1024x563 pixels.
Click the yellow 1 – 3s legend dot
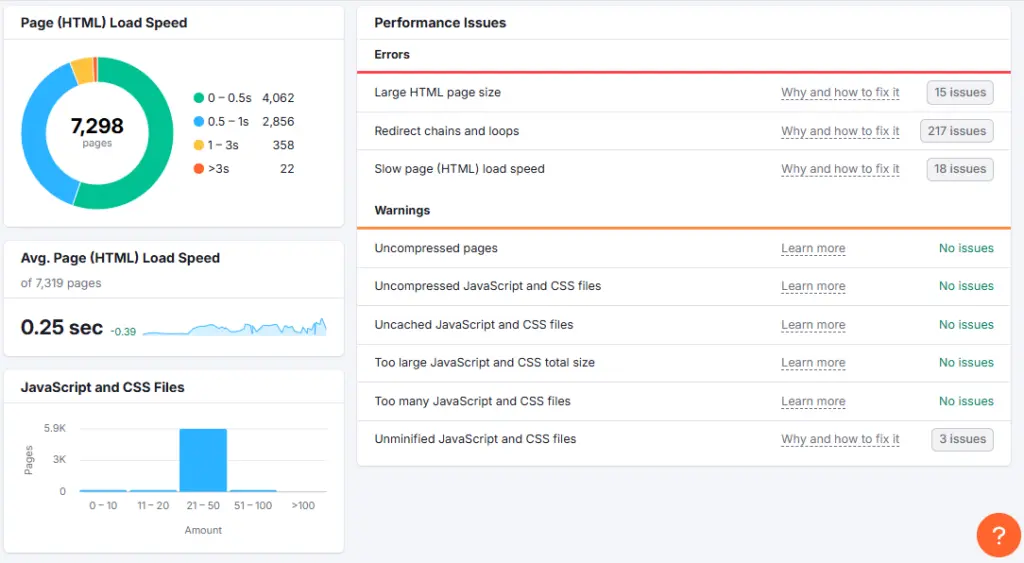point(199,146)
